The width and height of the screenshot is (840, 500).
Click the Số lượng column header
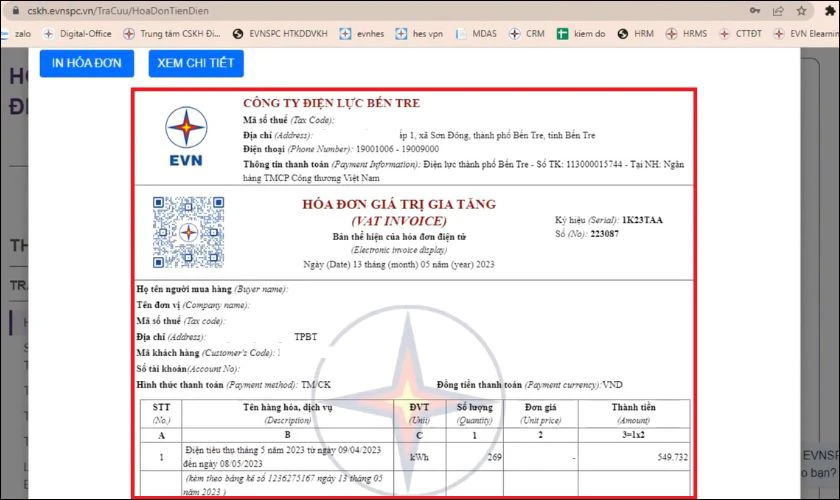(475, 413)
